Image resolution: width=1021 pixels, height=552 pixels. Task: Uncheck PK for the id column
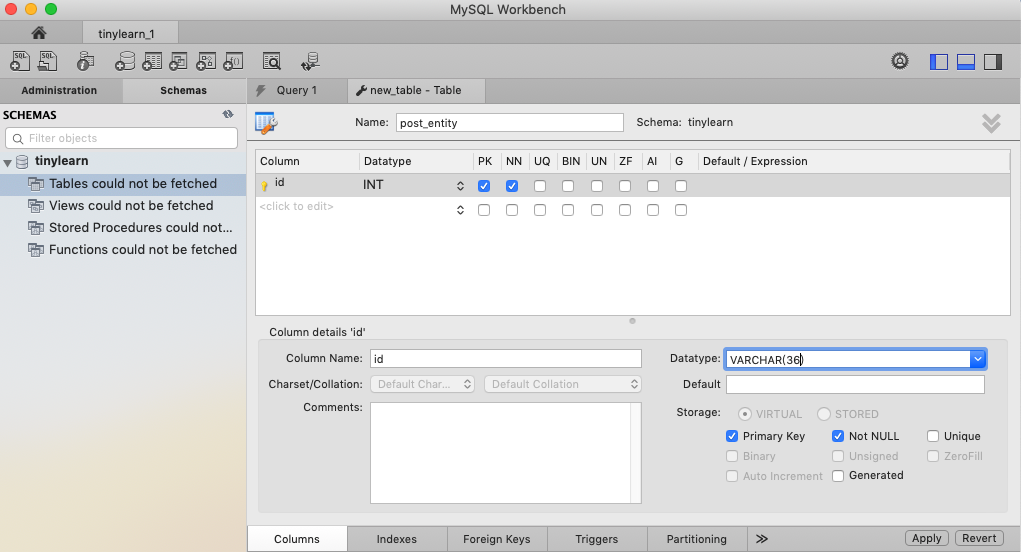click(x=484, y=186)
